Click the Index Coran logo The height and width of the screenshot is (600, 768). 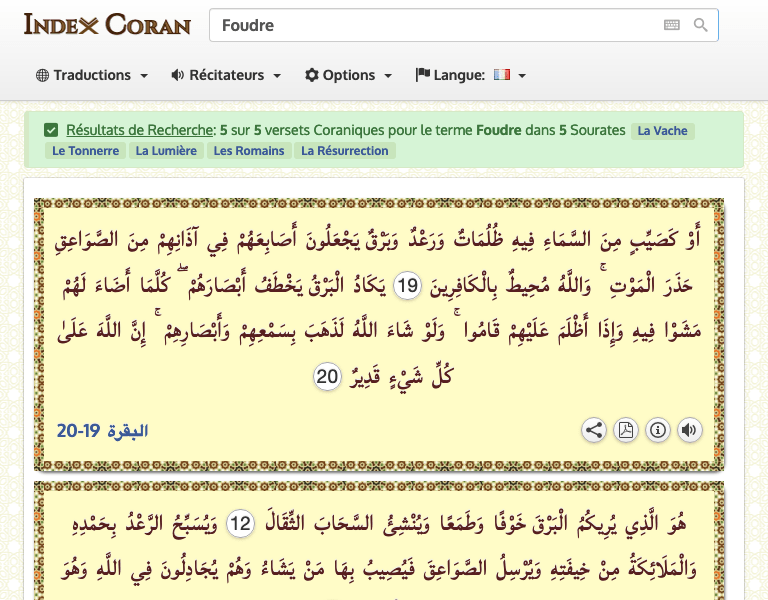pos(107,24)
